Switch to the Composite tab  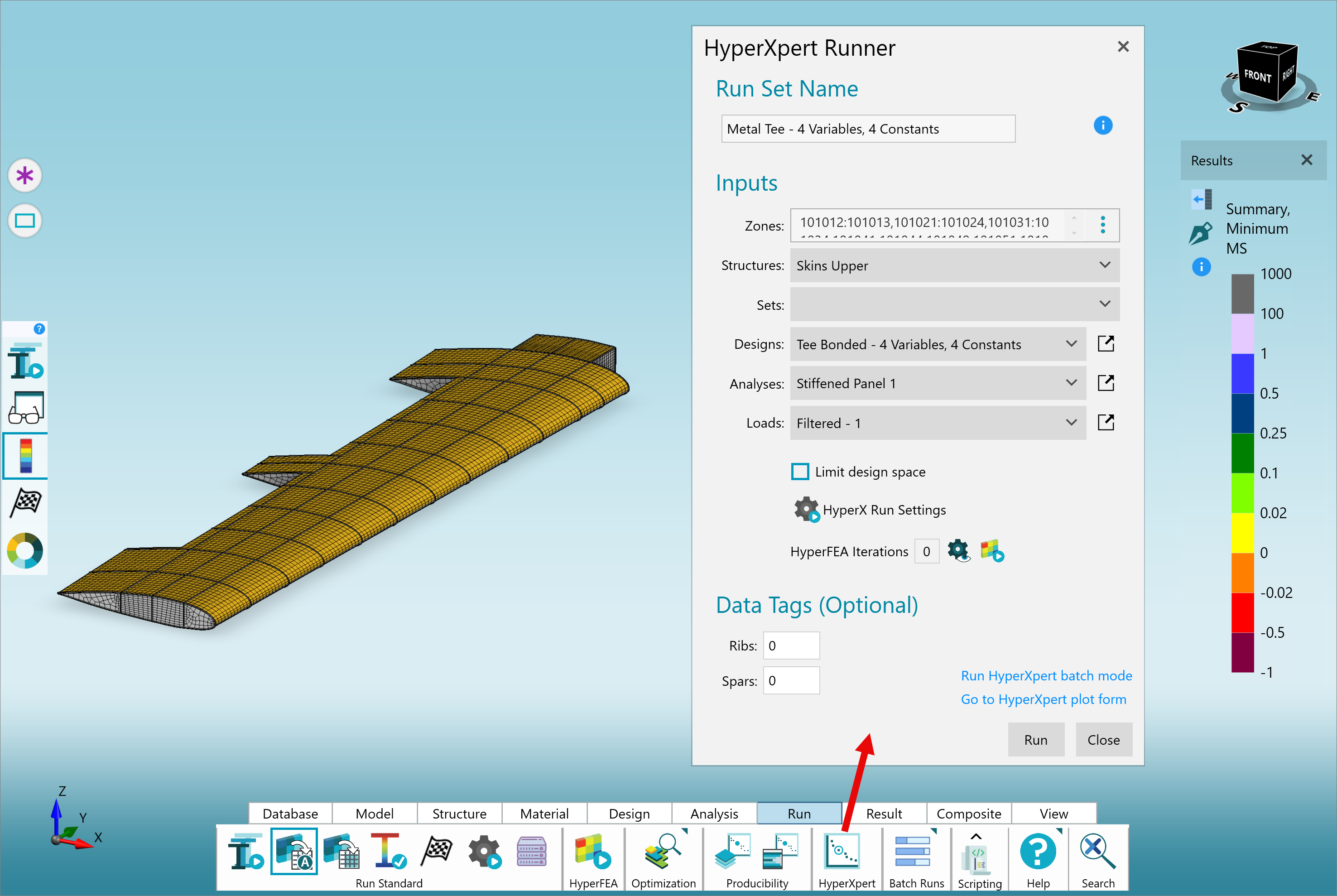[x=968, y=813]
